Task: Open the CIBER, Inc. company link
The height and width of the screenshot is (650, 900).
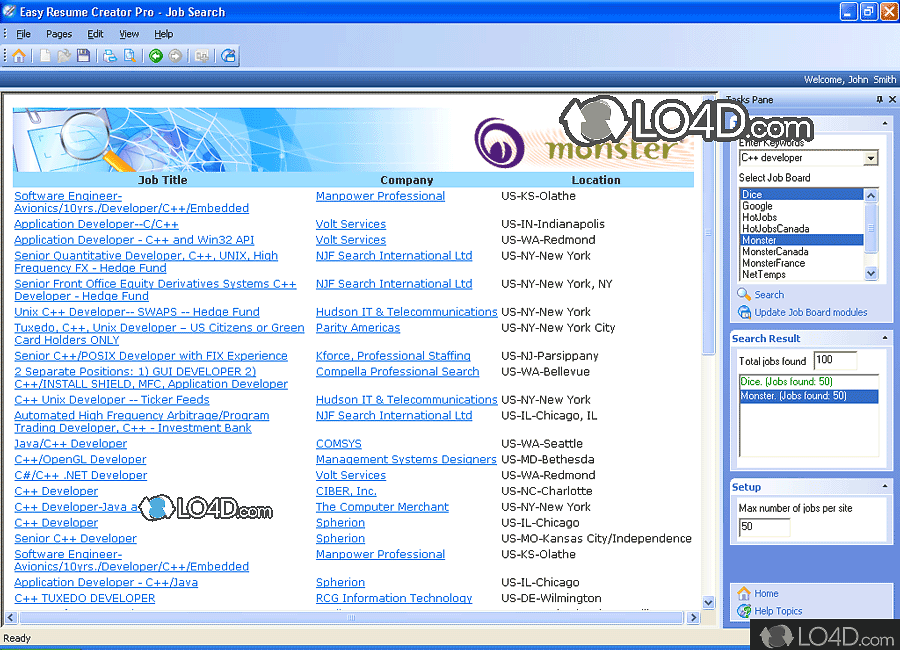Action: pos(346,491)
